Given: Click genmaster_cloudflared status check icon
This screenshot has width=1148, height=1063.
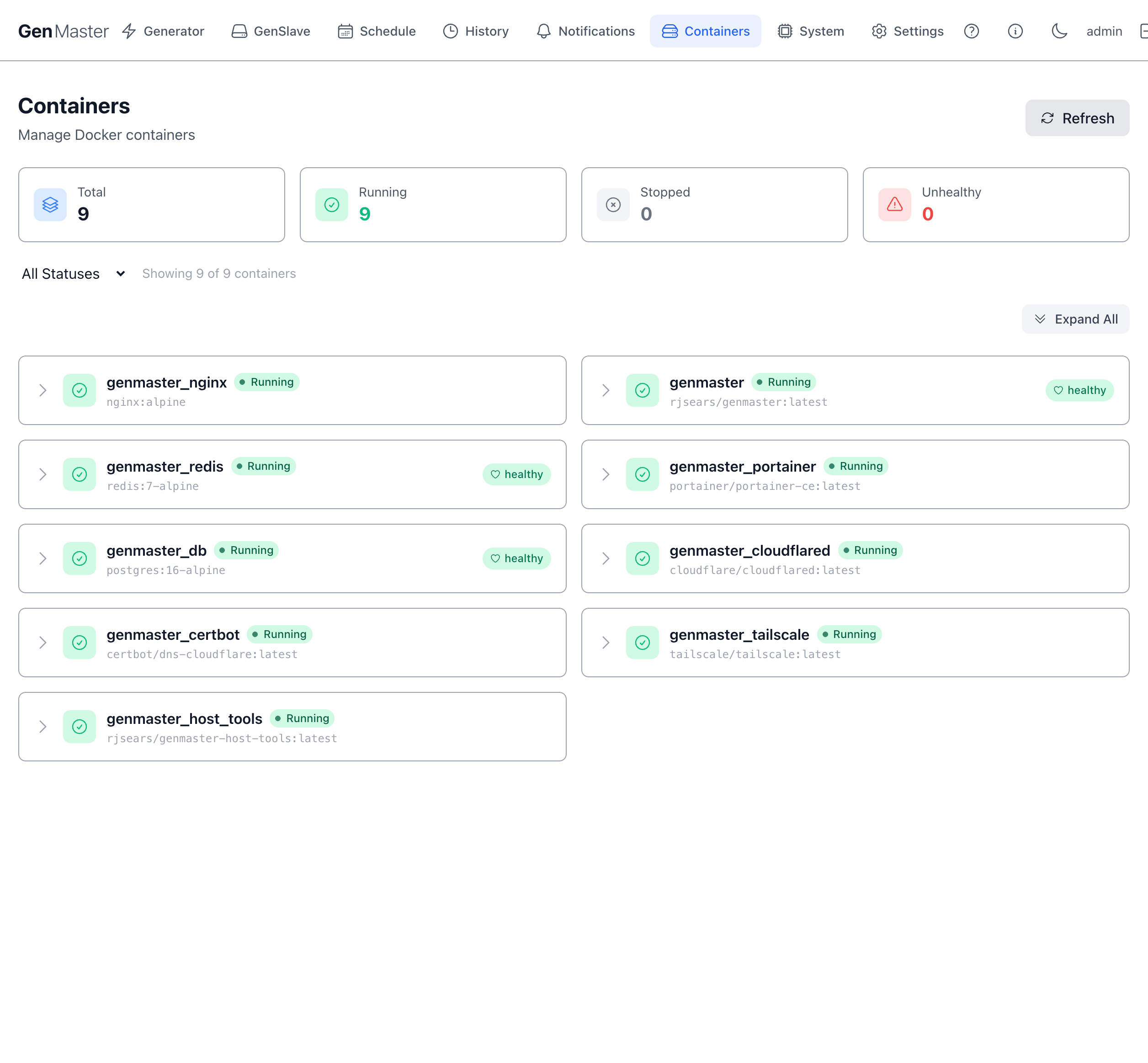Looking at the screenshot, I should (x=643, y=558).
